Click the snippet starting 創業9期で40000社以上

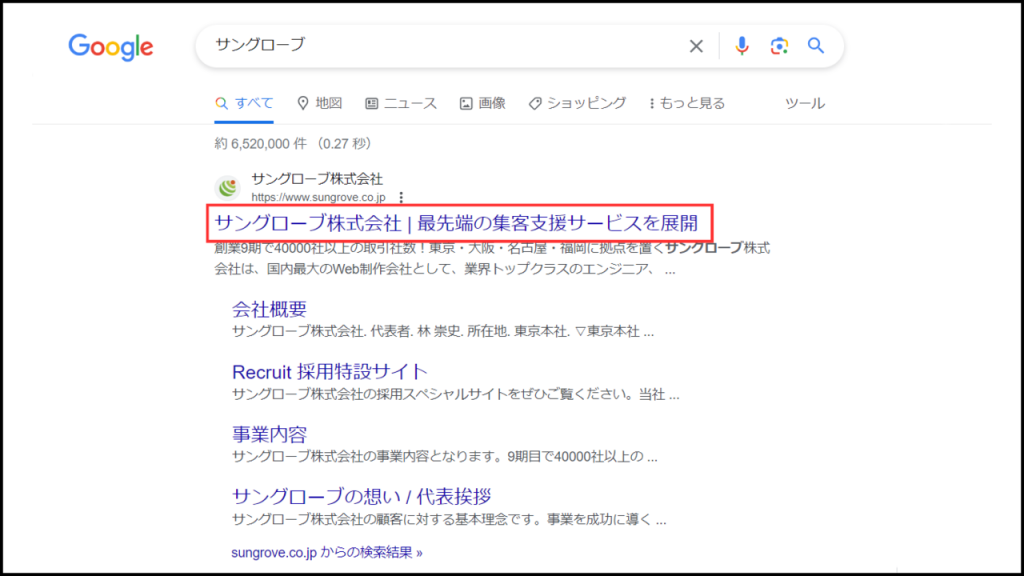point(492,259)
